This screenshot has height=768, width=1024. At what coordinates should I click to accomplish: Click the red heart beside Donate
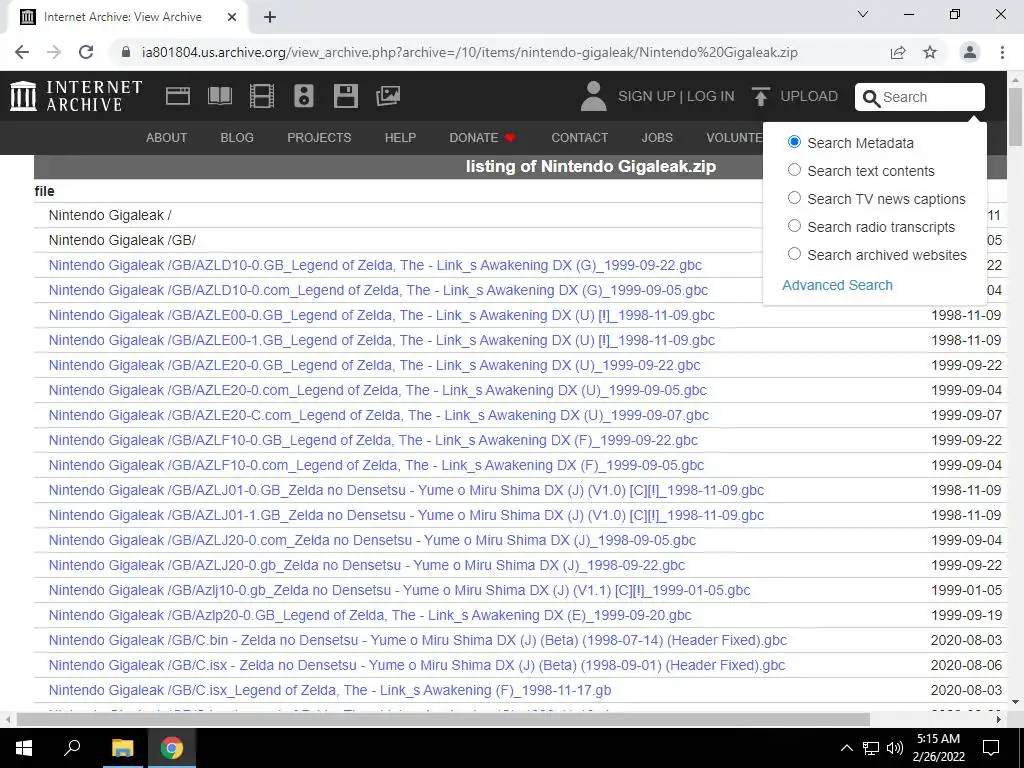point(510,138)
